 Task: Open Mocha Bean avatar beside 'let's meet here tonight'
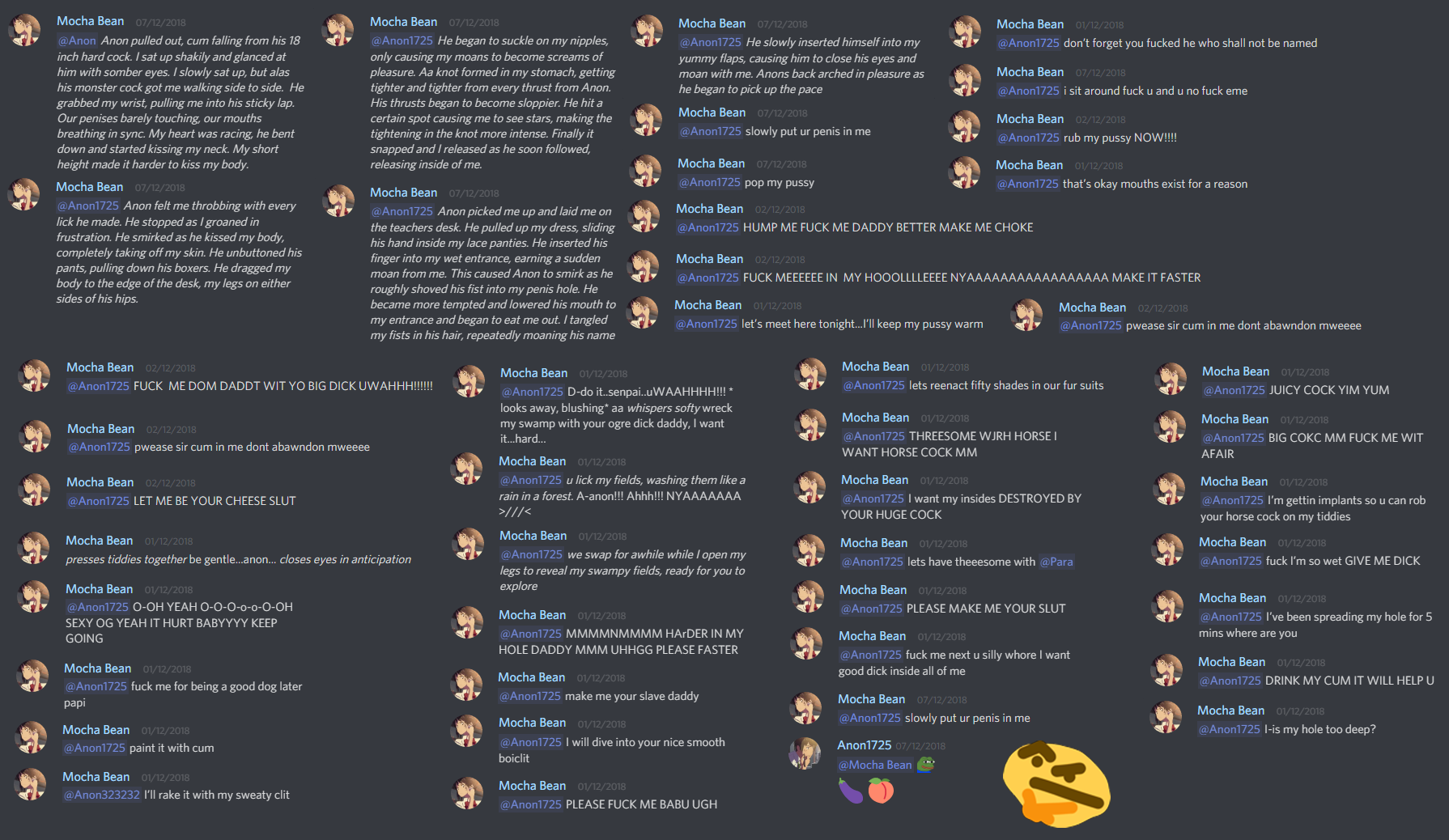644,313
